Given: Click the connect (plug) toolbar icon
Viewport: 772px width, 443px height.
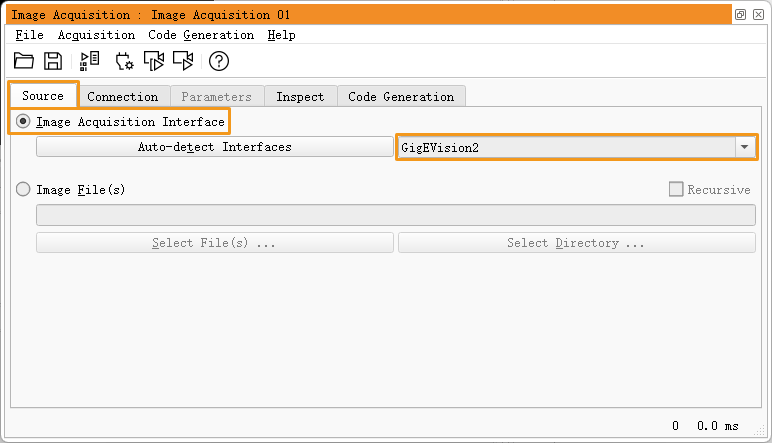Looking at the screenshot, I should tap(124, 61).
